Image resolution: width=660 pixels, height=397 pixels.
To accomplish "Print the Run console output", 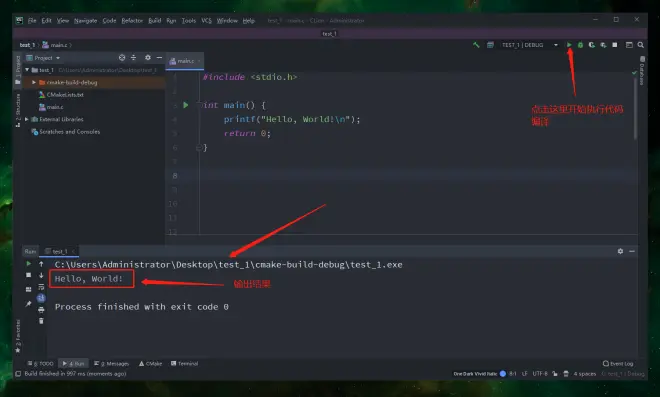I will [41, 310].
